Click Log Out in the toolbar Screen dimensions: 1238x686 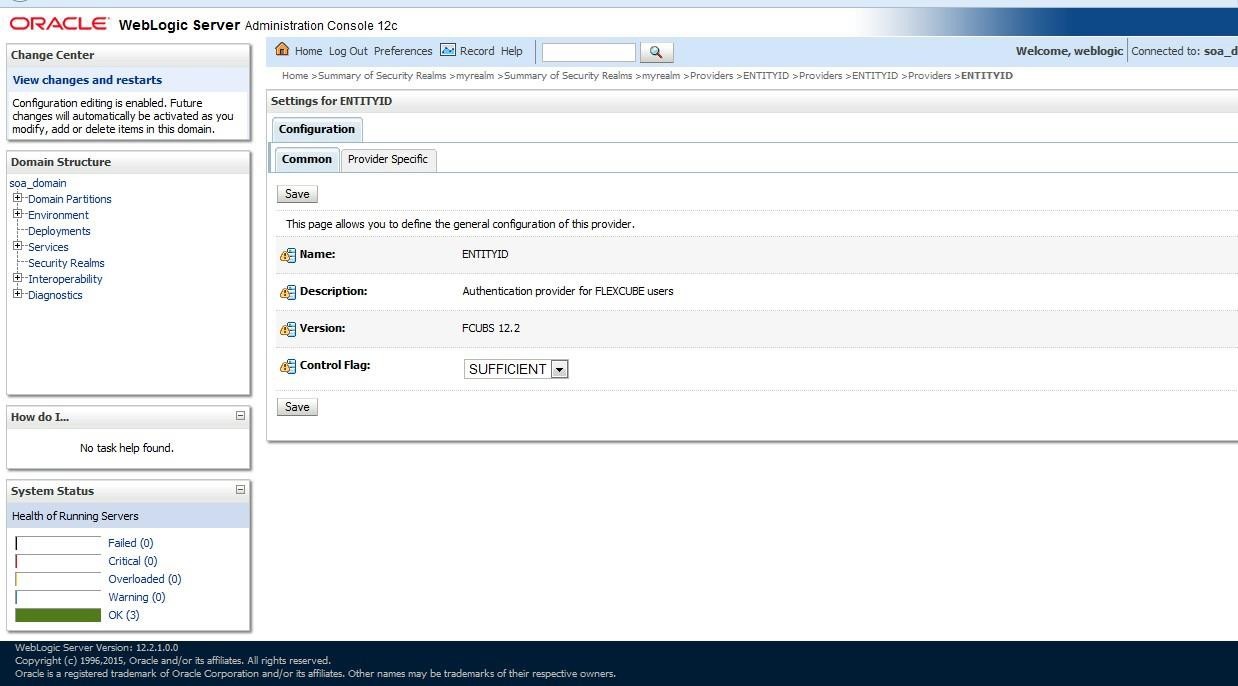tap(348, 51)
